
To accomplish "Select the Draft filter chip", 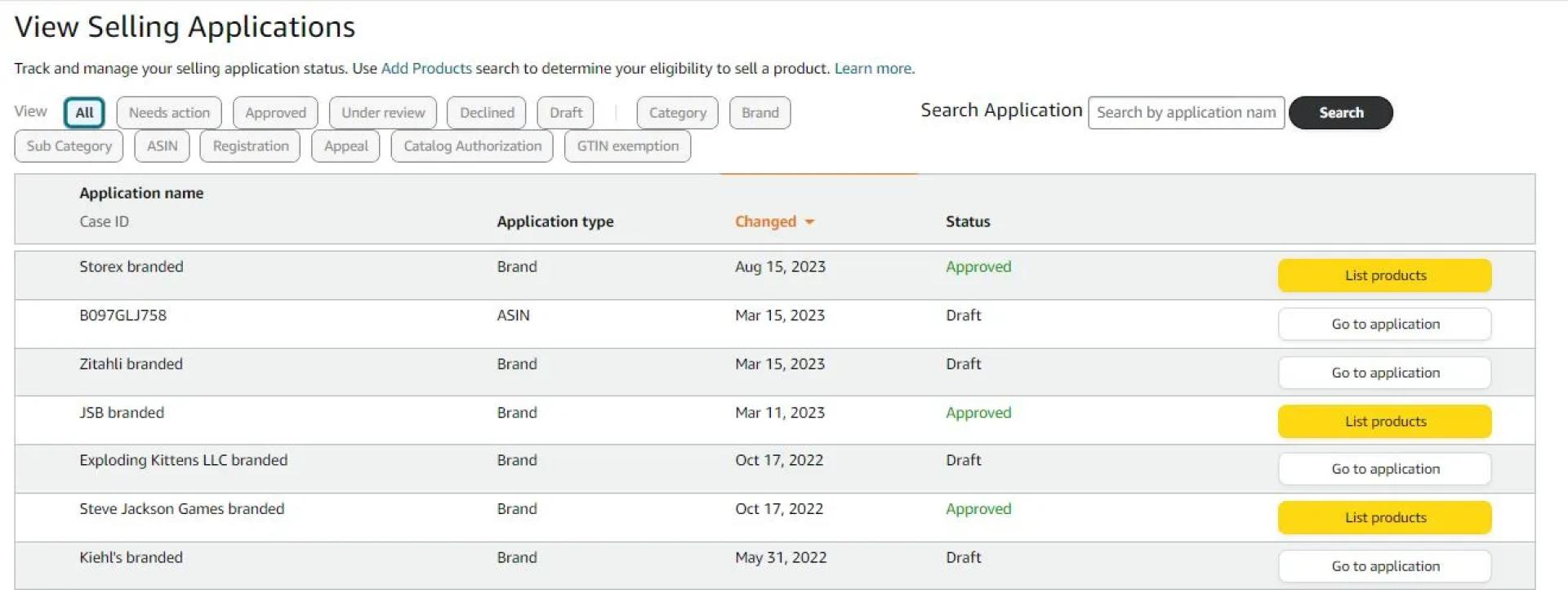I will [565, 113].
